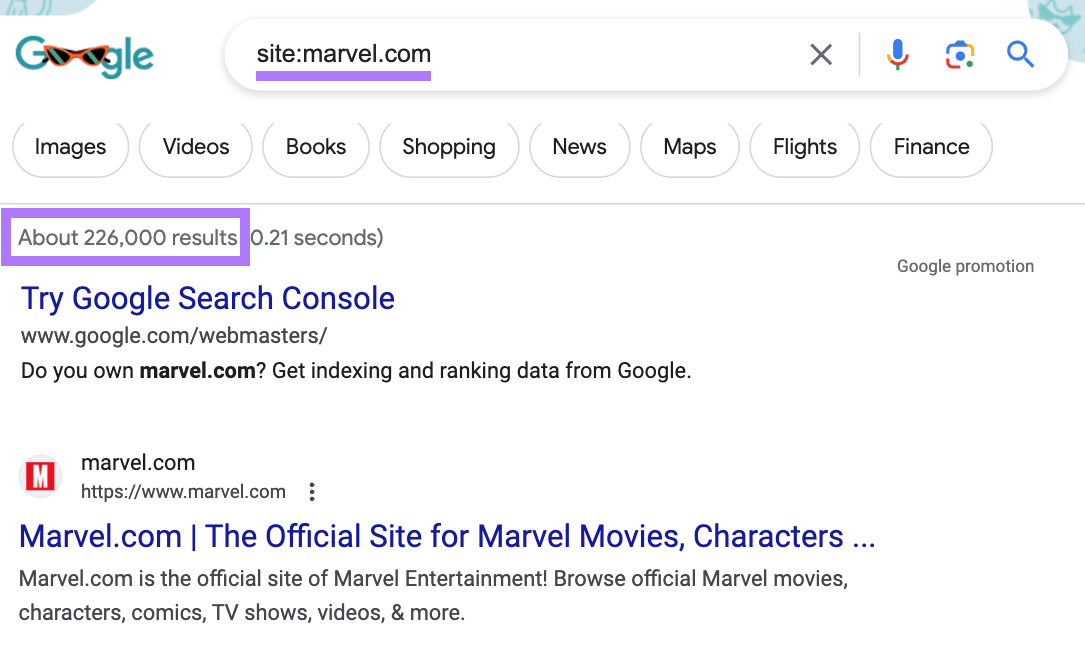
Task: Switch to the Flights filter
Action: coord(804,147)
